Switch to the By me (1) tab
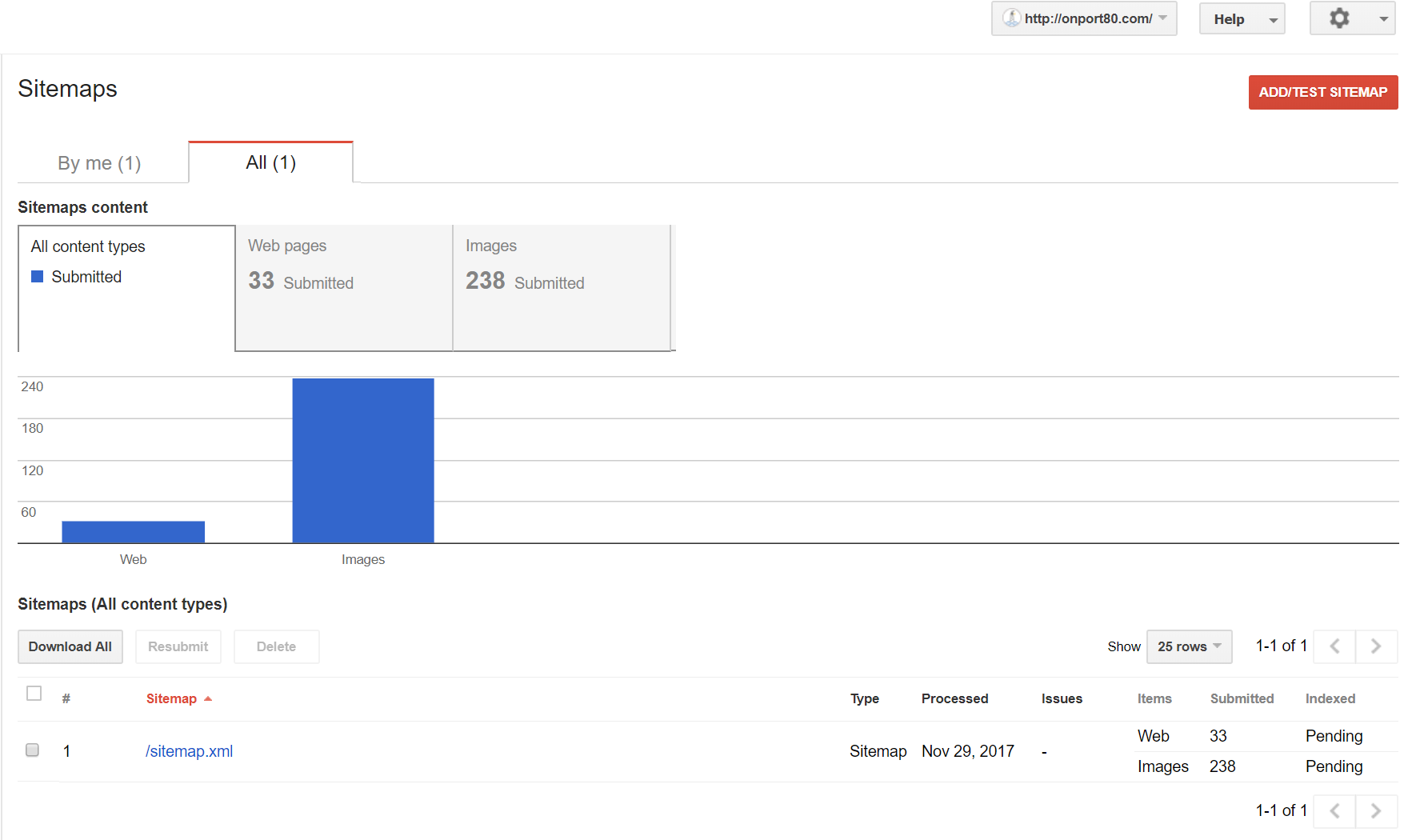Screen dimensions: 1428x840 point(100,163)
